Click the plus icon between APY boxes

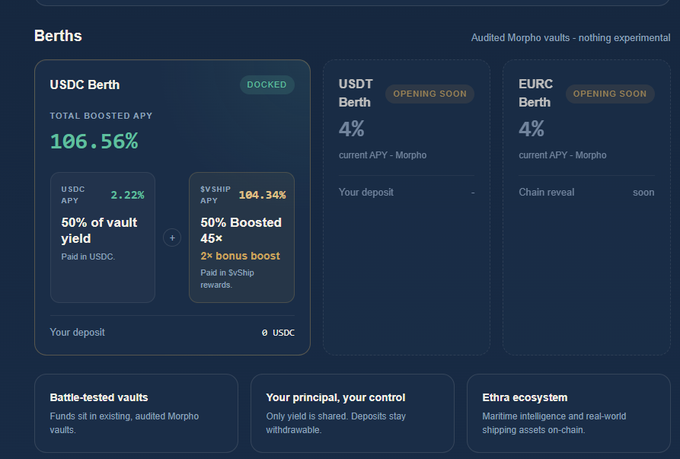click(x=172, y=238)
